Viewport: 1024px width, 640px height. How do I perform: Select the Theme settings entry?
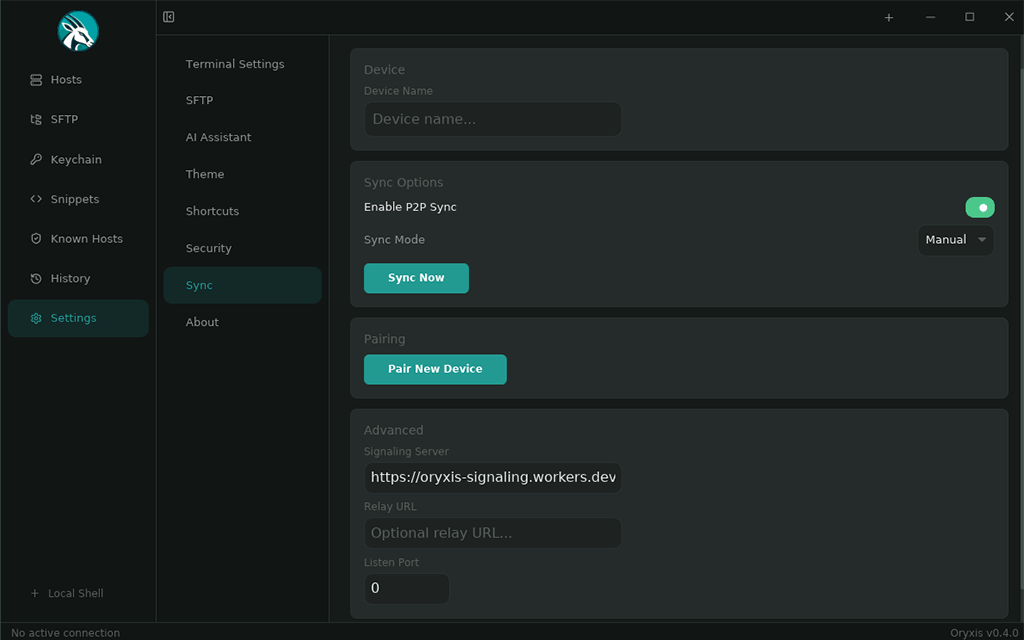(x=204, y=174)
